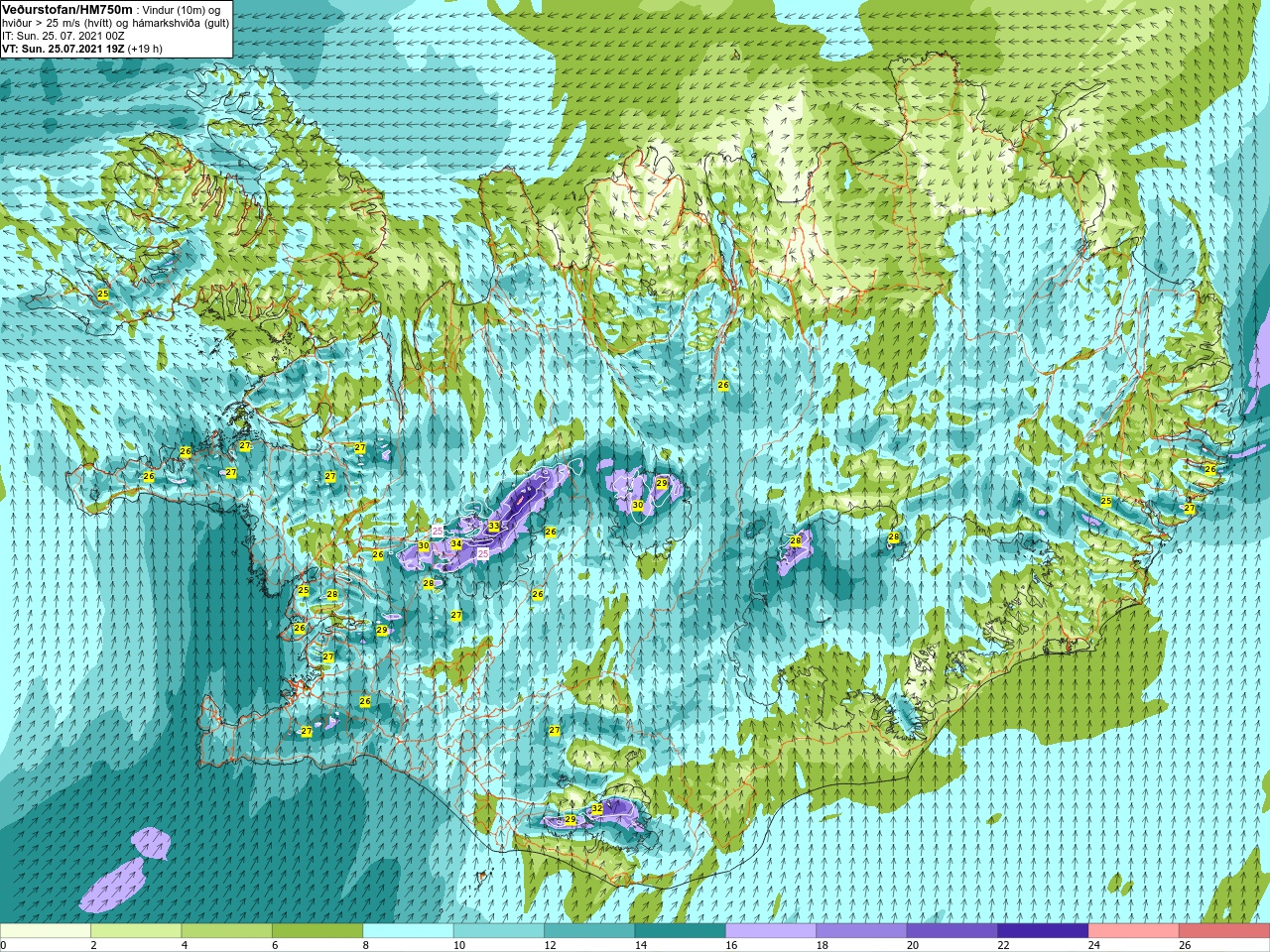Select the 14–16 m/s dark teal legend swatch
The image size is (1270, 952).
coord(681,931)
